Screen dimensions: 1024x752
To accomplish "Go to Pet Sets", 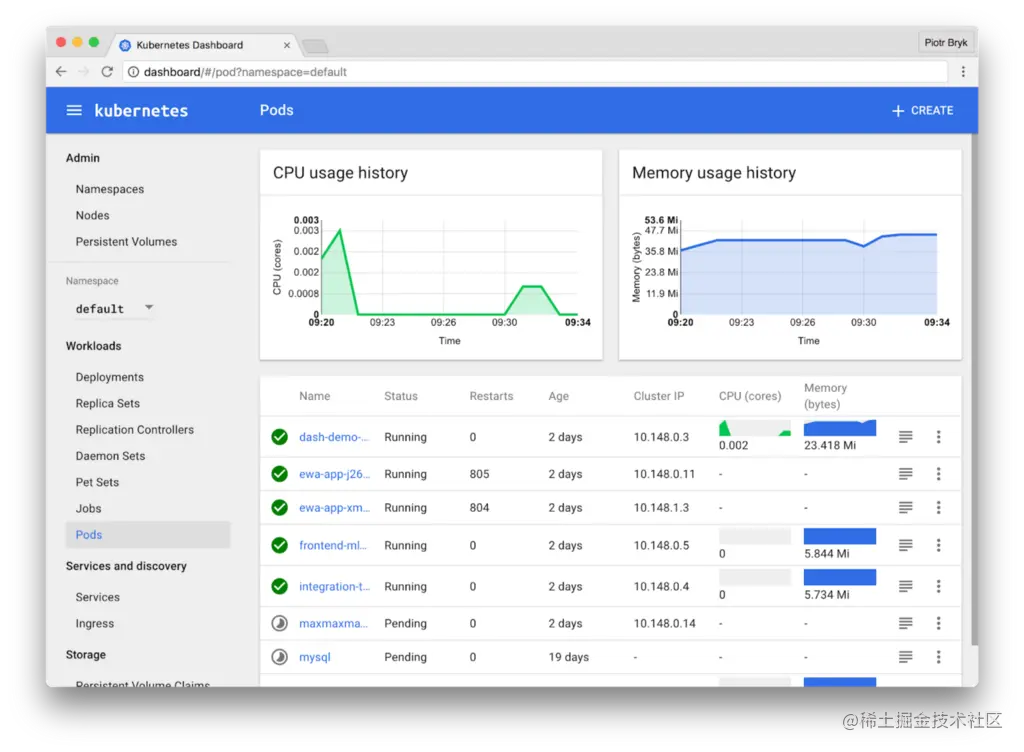I will [97, 482].
